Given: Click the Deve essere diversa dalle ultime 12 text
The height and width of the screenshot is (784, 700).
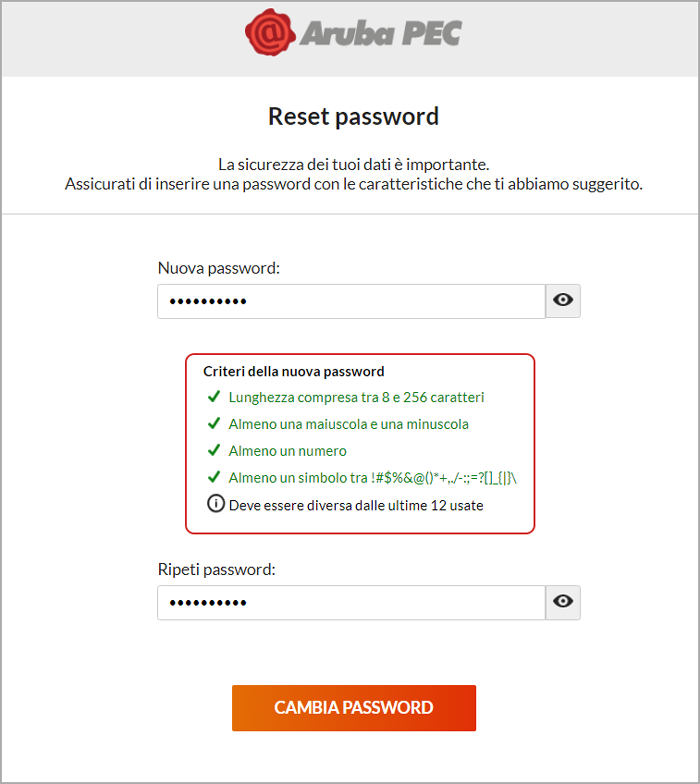Looking at the screenshot, I should click(x=356, y=505).
